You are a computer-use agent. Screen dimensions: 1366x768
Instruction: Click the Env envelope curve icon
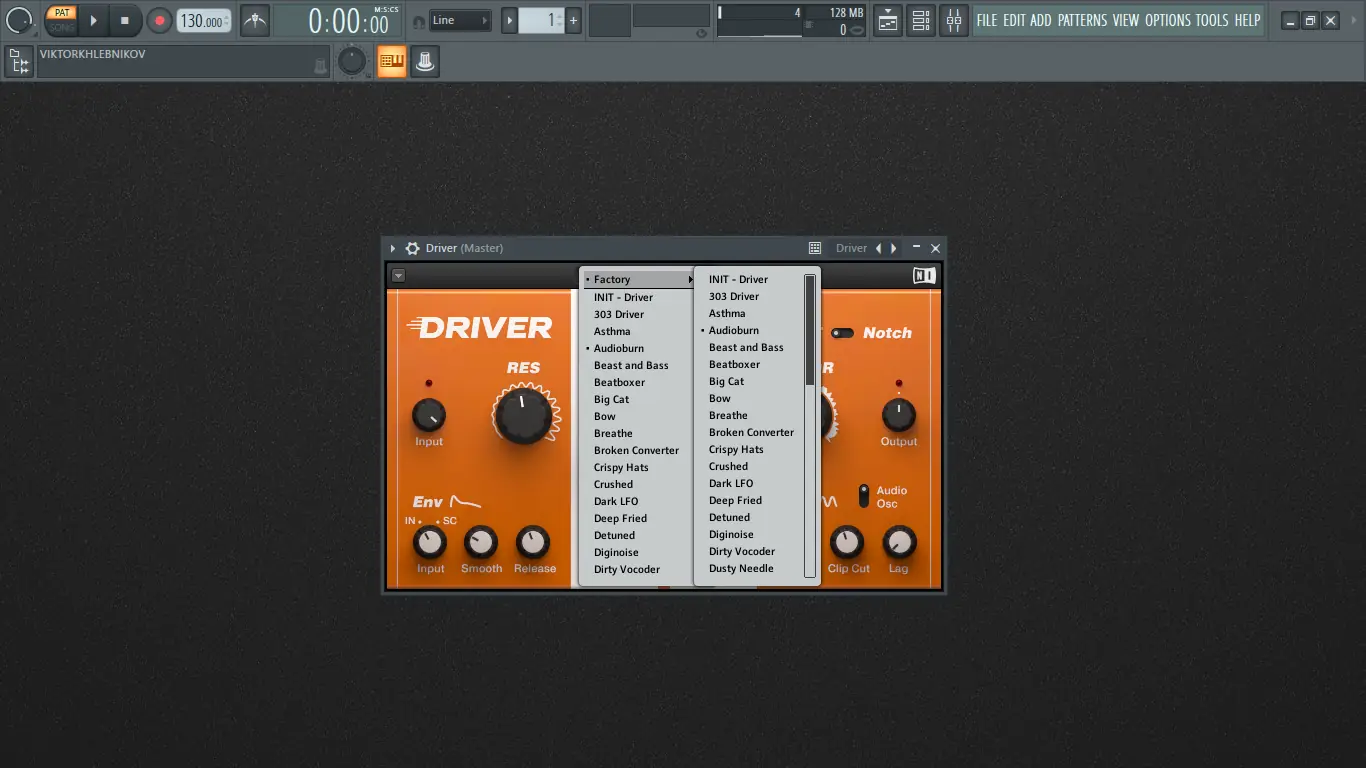(x=466, y=501)
